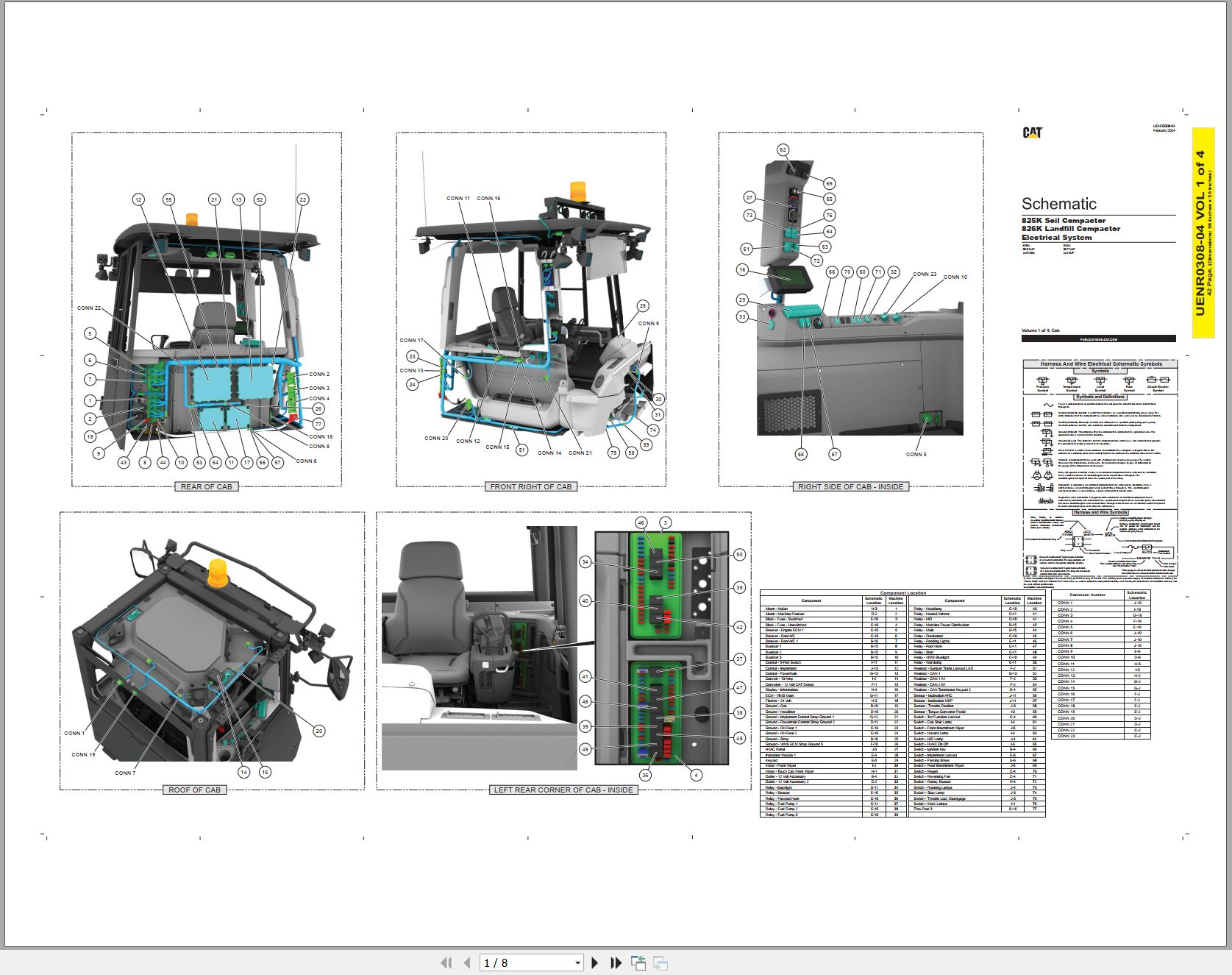1232x975 pixels.
Task: Go to the next page
Action: click(595, 962)
